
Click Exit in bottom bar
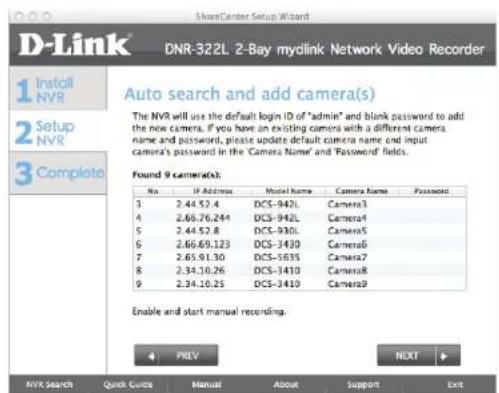(455, 384)
